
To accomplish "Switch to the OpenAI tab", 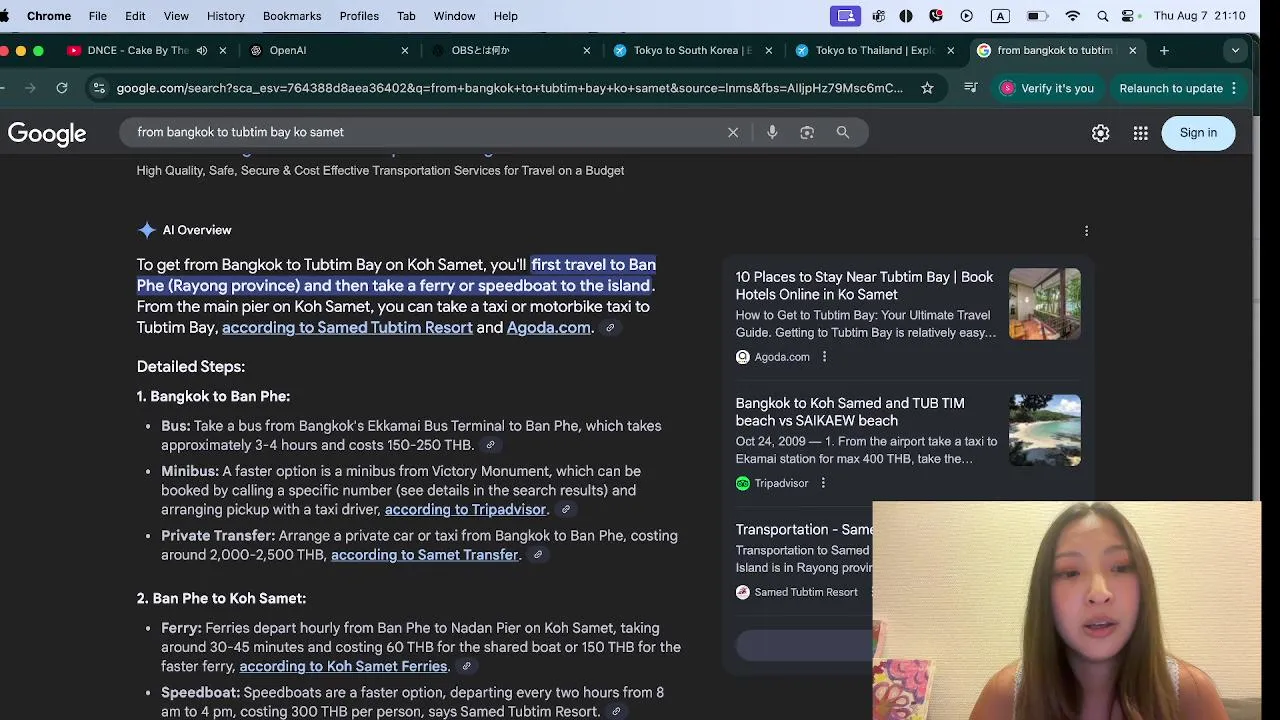I will coord(288,50).
